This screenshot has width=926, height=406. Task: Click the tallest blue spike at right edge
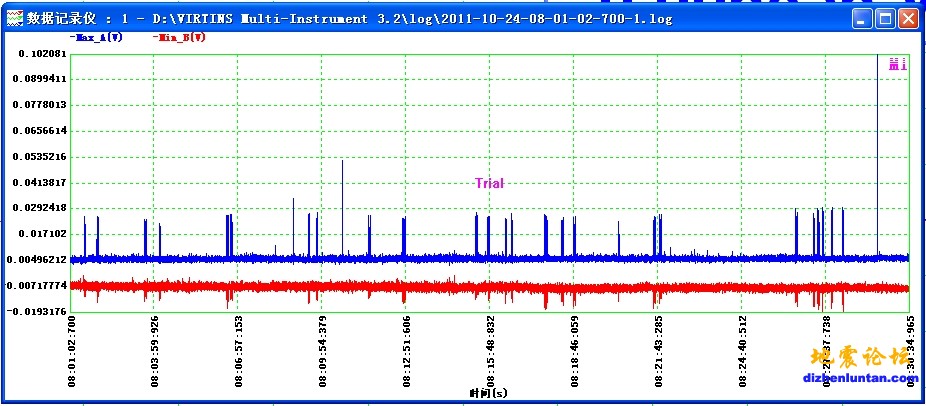tap(877, 150)
